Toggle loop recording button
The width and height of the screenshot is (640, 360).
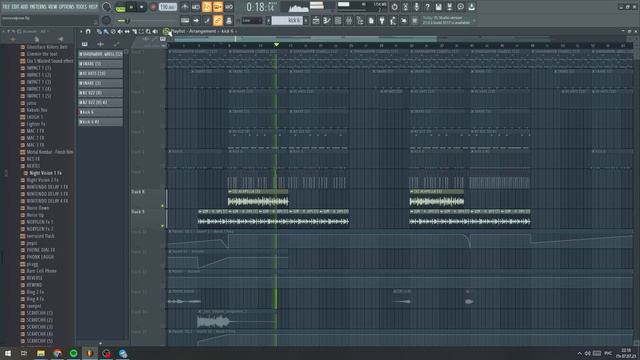(229, 7)
